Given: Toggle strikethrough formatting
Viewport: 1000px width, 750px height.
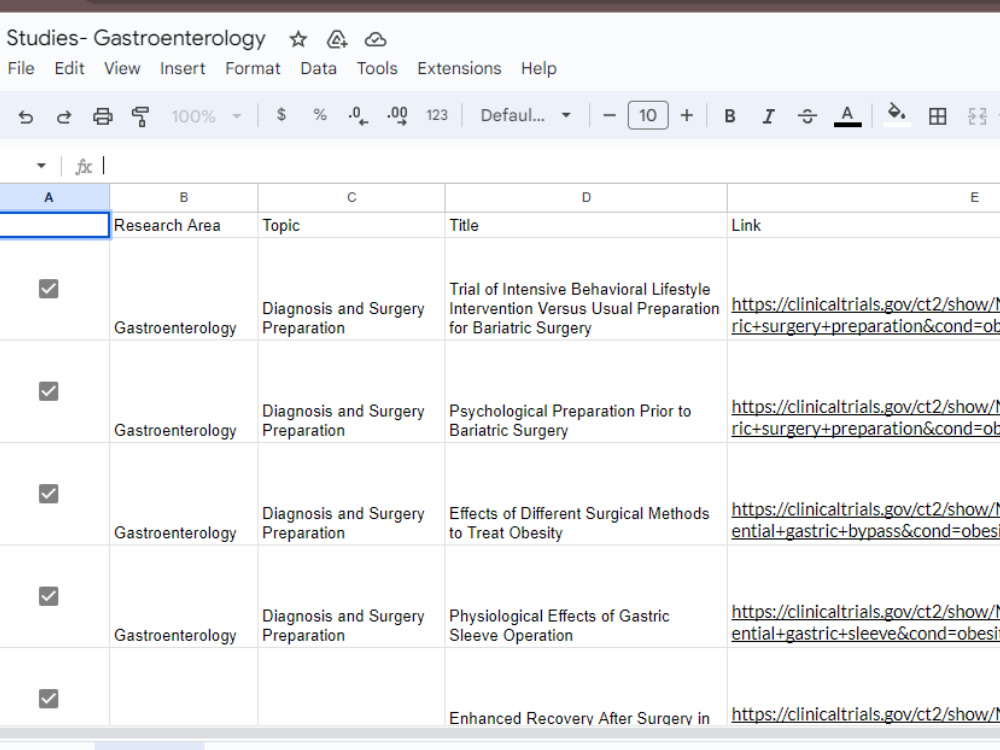Looking at the screenshot, I should 807,116.
